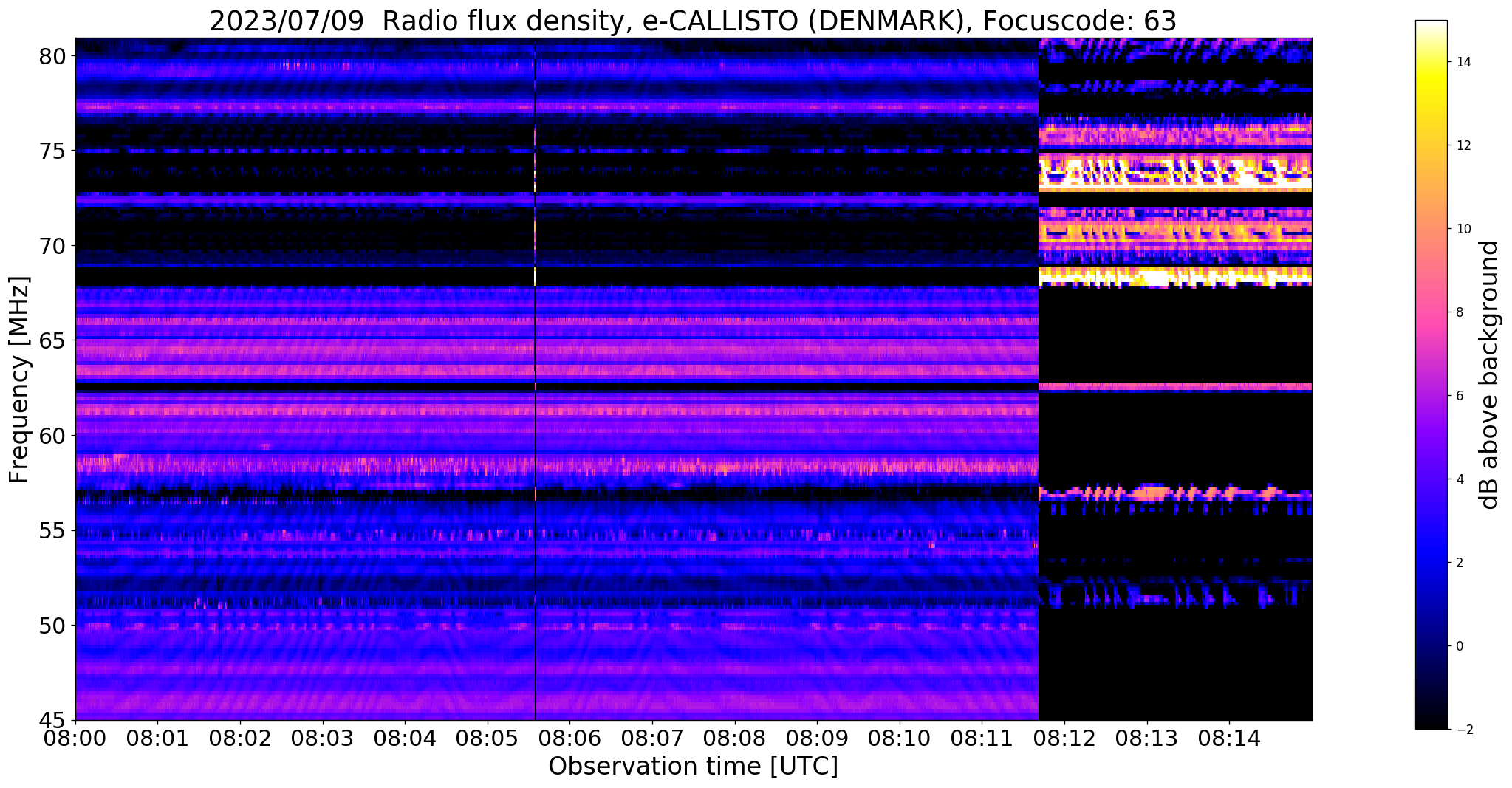Click the colorbar tick label 4

click(x=1458, y=479)
